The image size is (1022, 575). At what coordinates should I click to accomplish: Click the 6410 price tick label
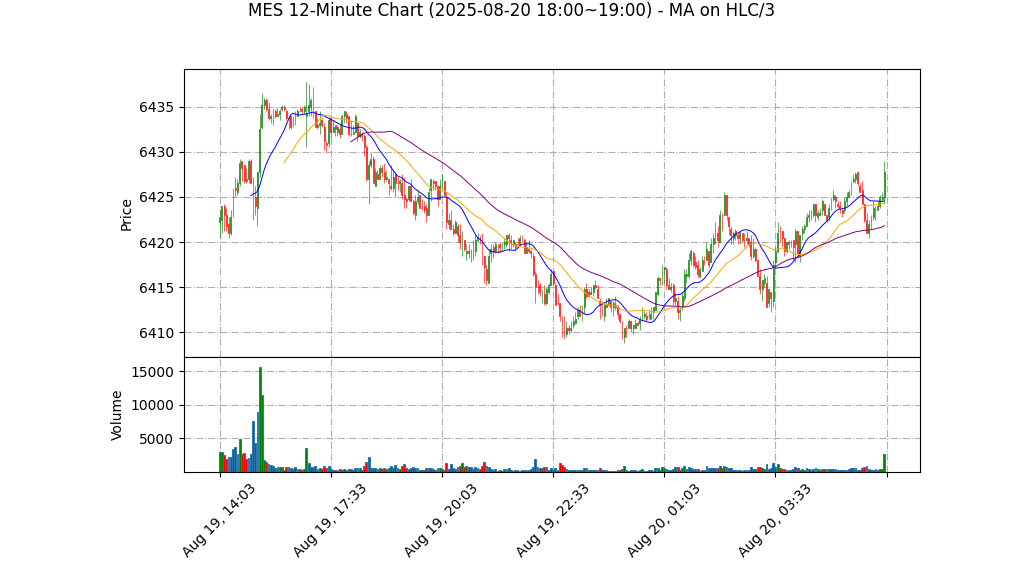pyautogui.click(x=157, y=333)
